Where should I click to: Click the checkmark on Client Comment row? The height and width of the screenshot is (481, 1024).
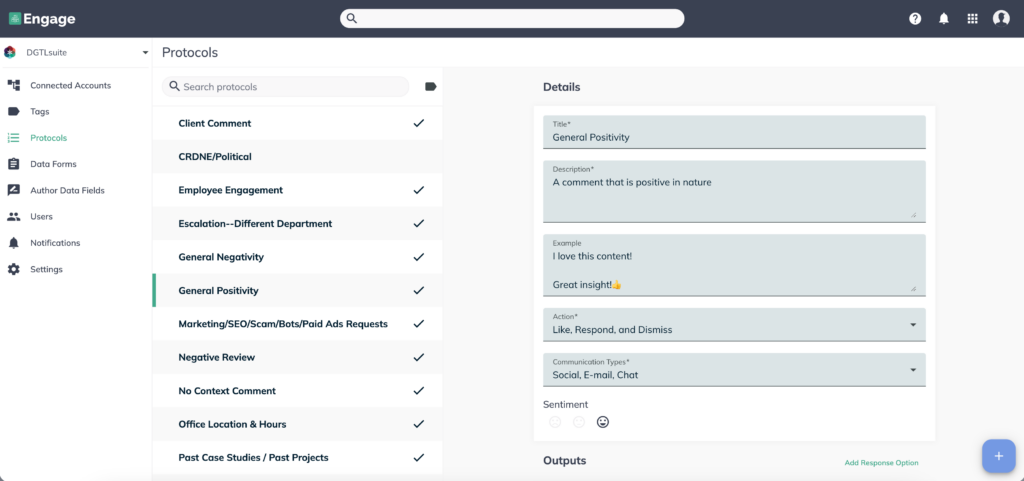coord(419,123)
